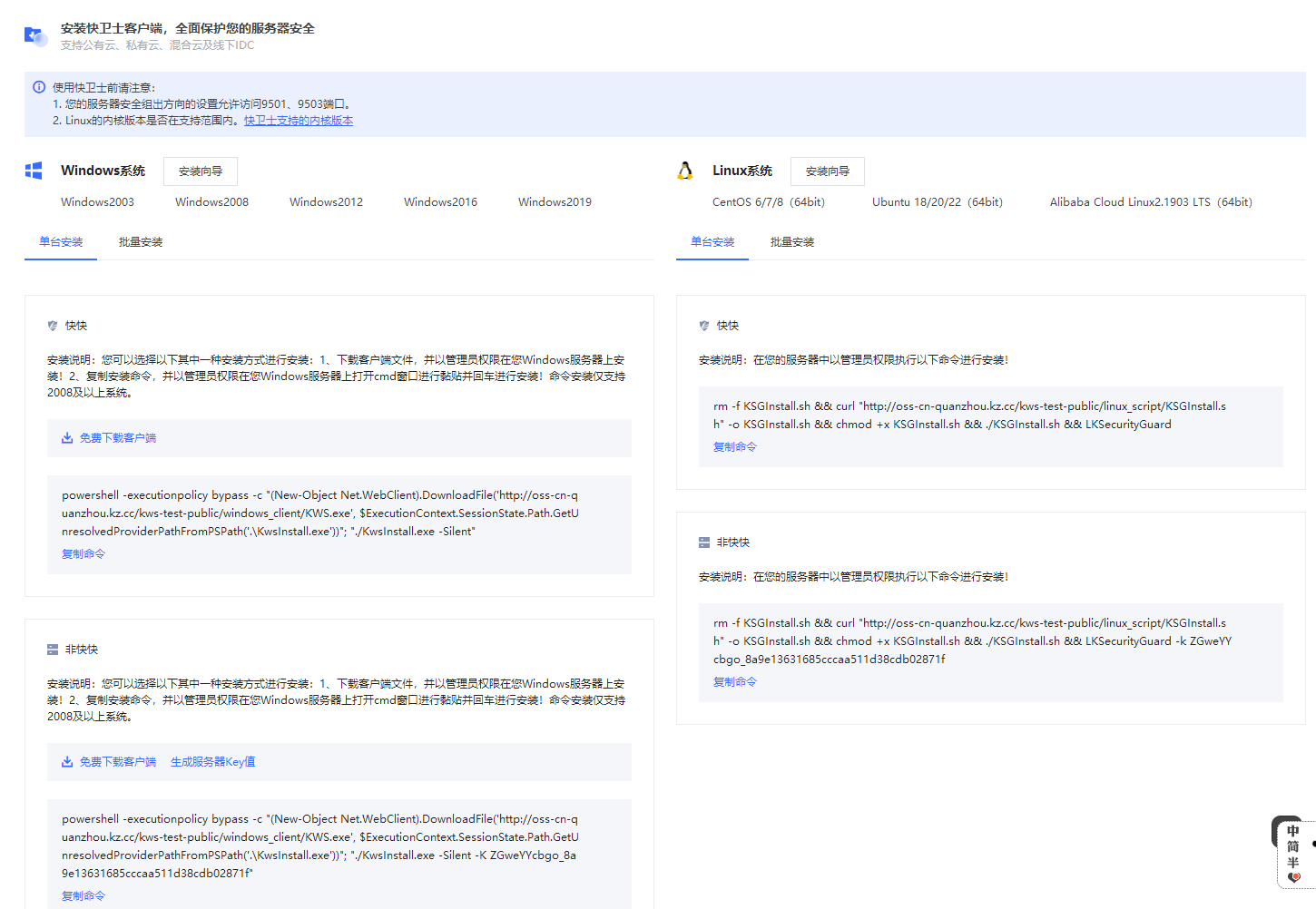Screen dimensions: 1316x909
Task: Click the info icon in the notice banner
Action: [39, 87]
